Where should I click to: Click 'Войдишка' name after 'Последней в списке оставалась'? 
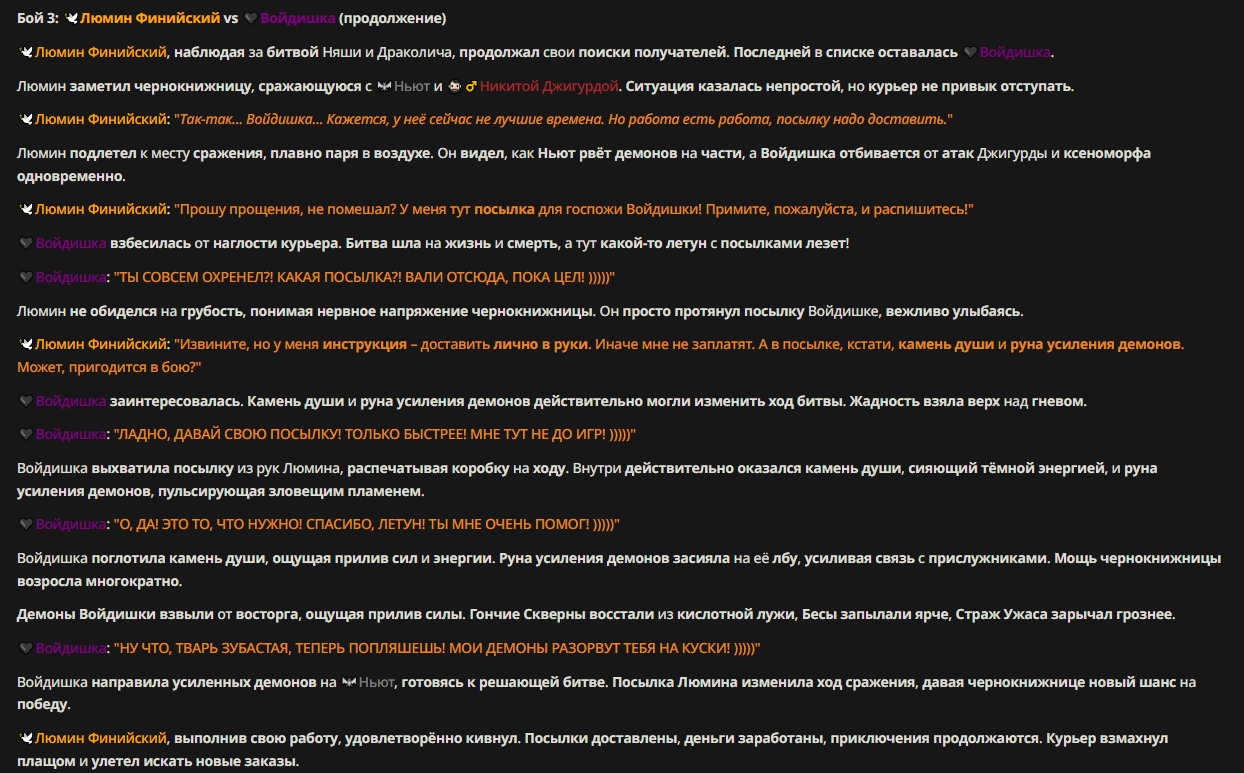1016,52
